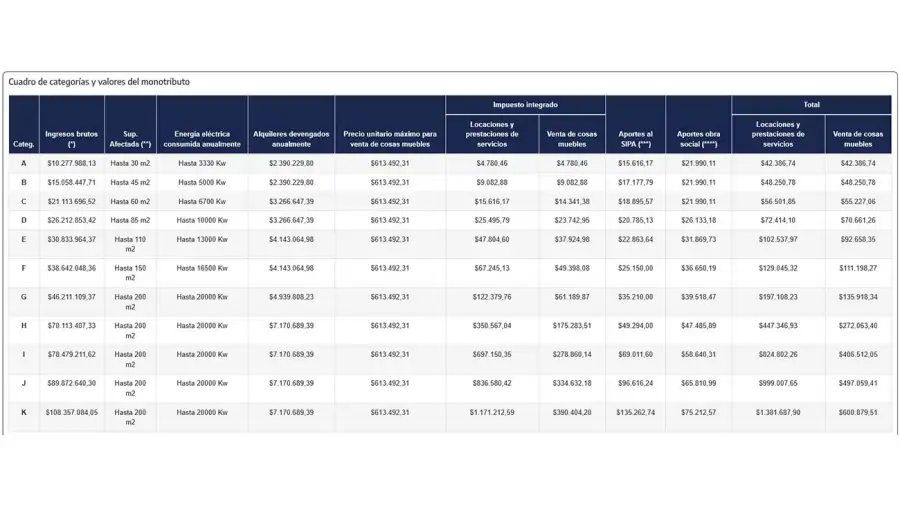Select category A row letter
The height and width of the screenshot is (505, 900).
[x=23, y=163]
